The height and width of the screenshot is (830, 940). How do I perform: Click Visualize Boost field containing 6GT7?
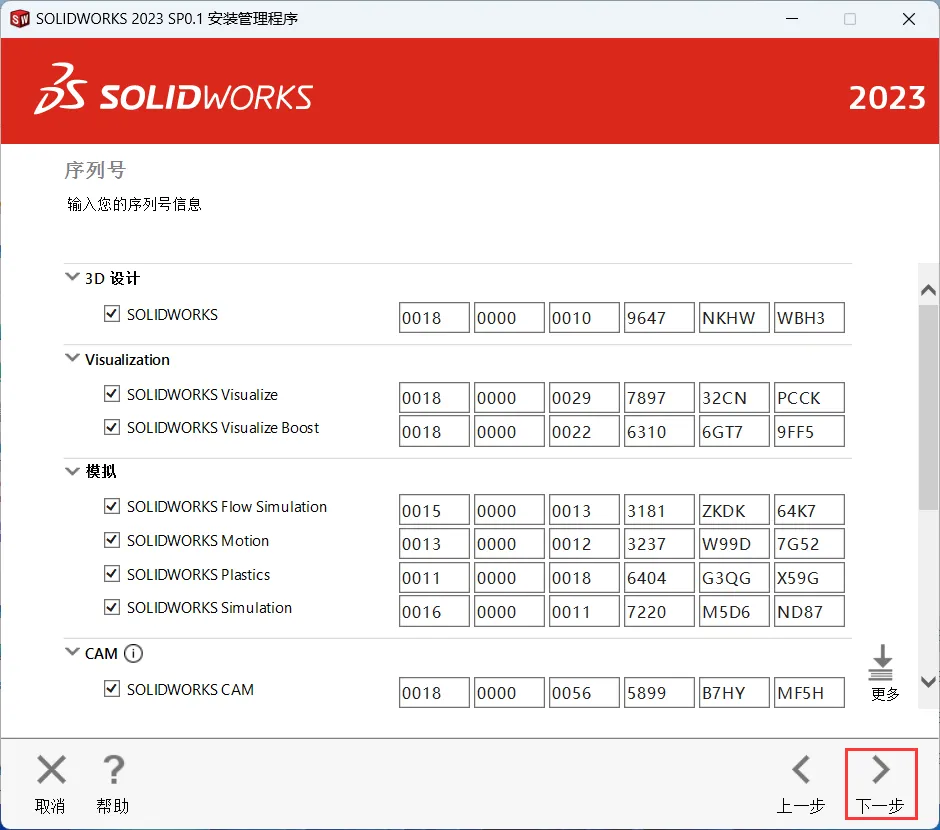734,431
